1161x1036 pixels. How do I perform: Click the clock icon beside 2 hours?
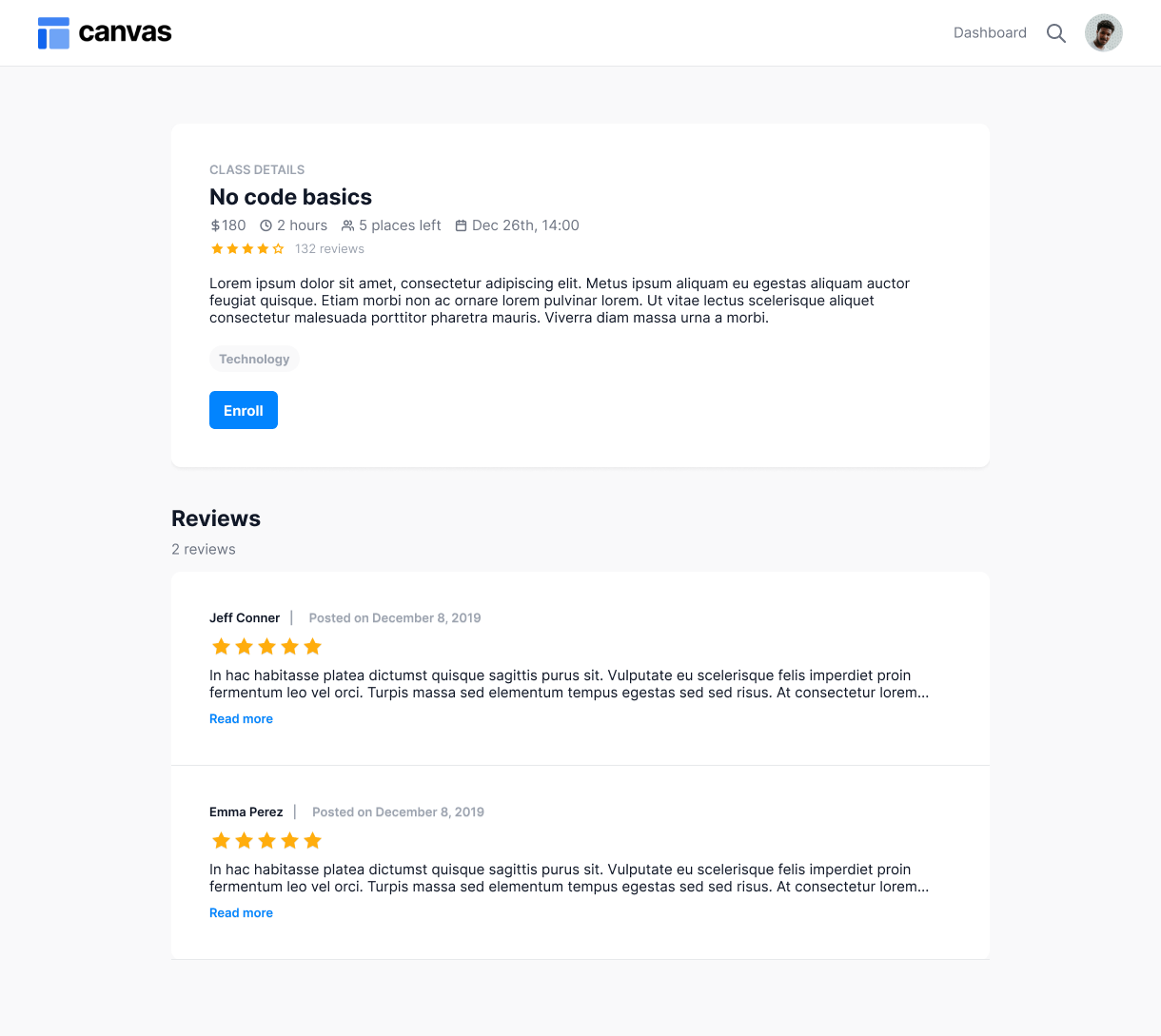coord(266,226)
